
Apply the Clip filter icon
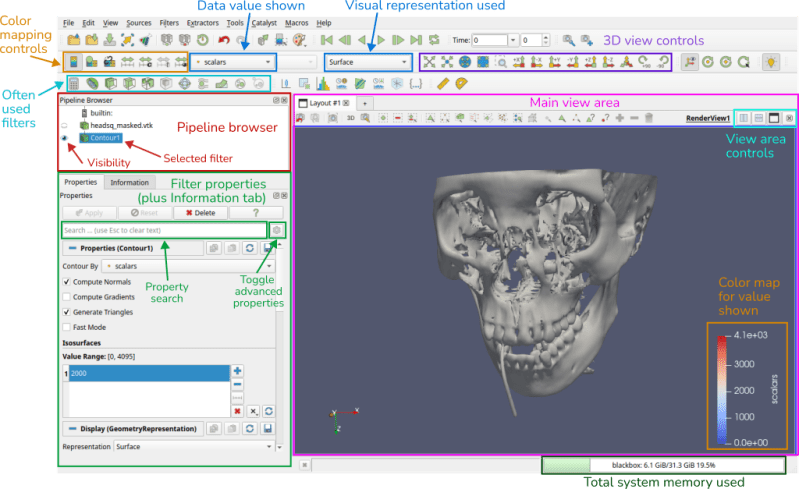point(111,84)
